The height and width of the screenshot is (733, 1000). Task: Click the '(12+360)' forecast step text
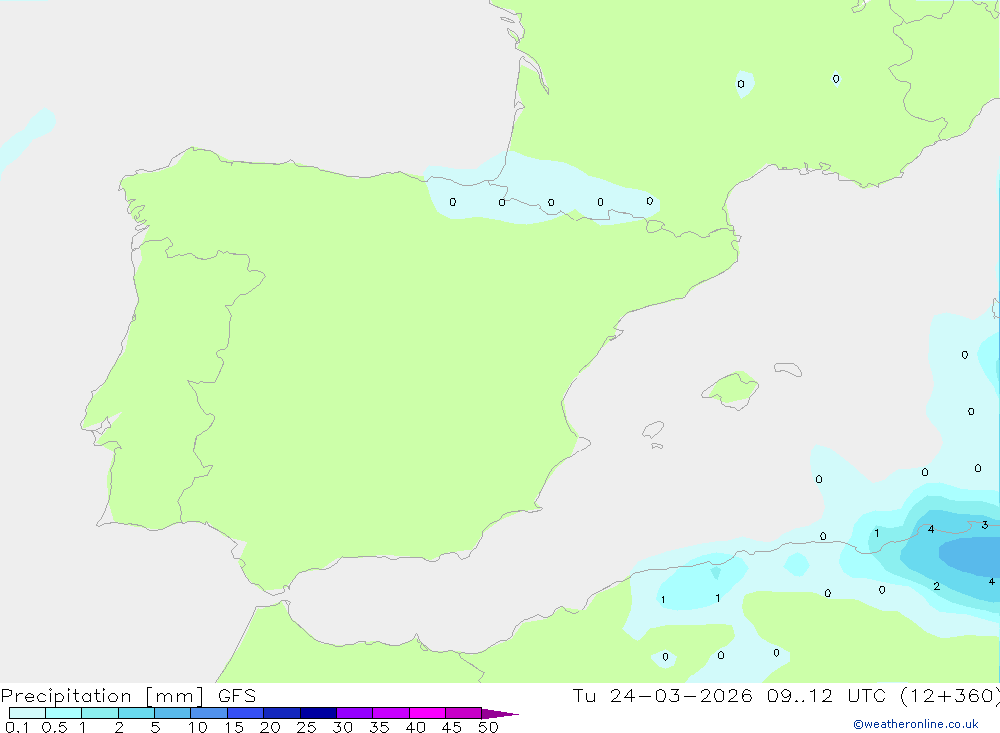[x=950, y=696]
